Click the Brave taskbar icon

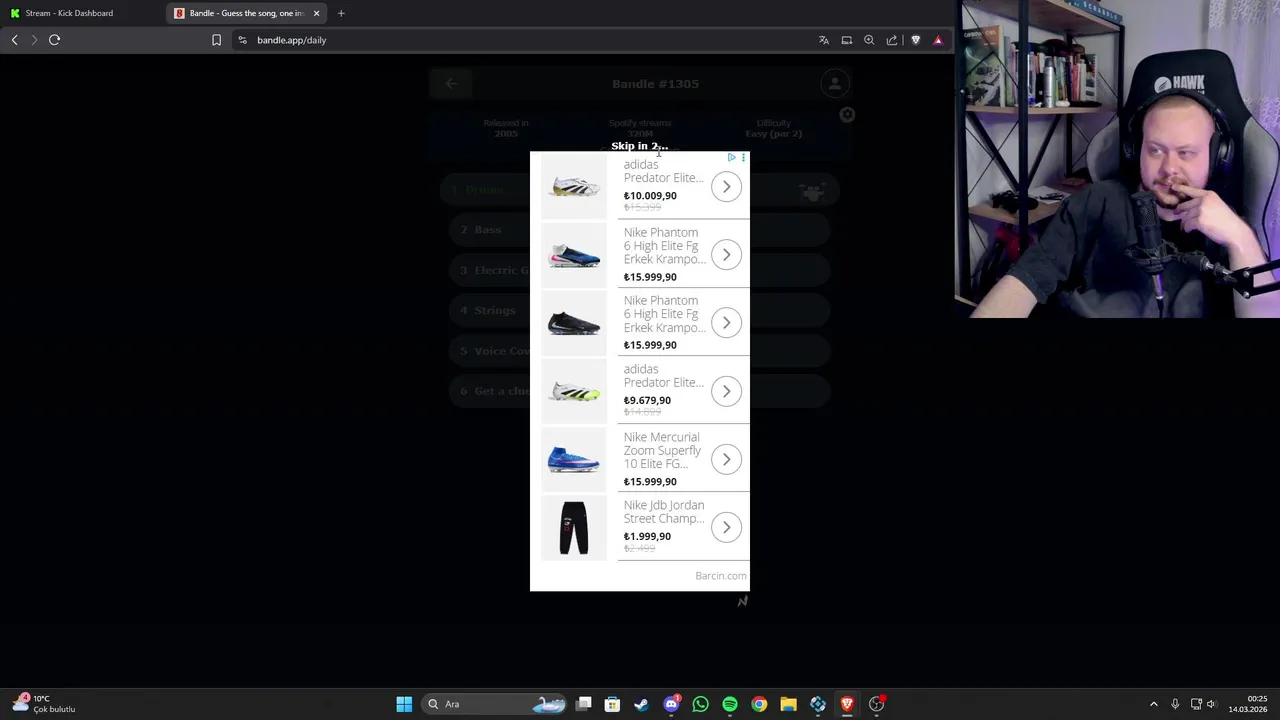coord(847,704)
